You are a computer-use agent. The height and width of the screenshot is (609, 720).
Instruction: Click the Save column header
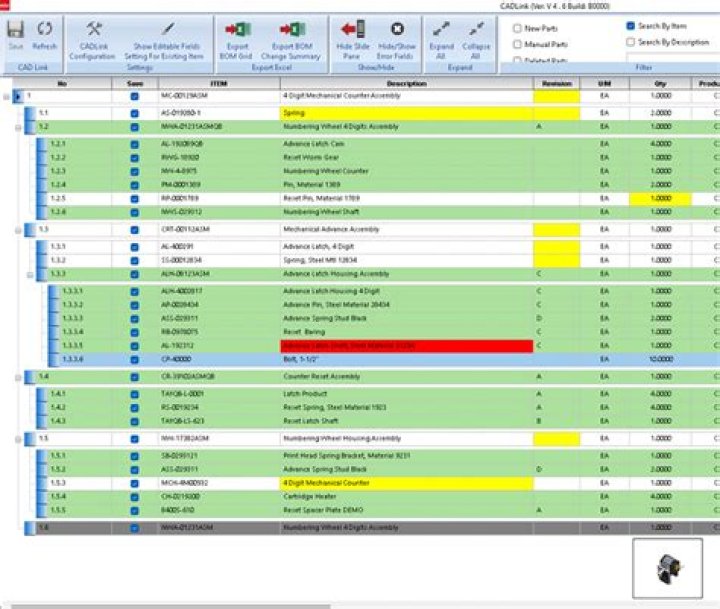pyautogui.click(x=135, y=84)
